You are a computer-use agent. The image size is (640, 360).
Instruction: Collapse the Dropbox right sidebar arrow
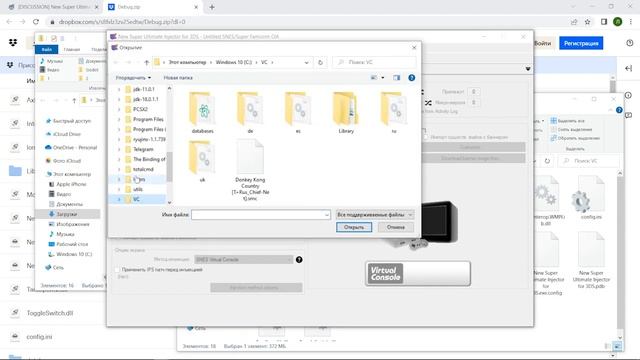click(x=629, y=69)
